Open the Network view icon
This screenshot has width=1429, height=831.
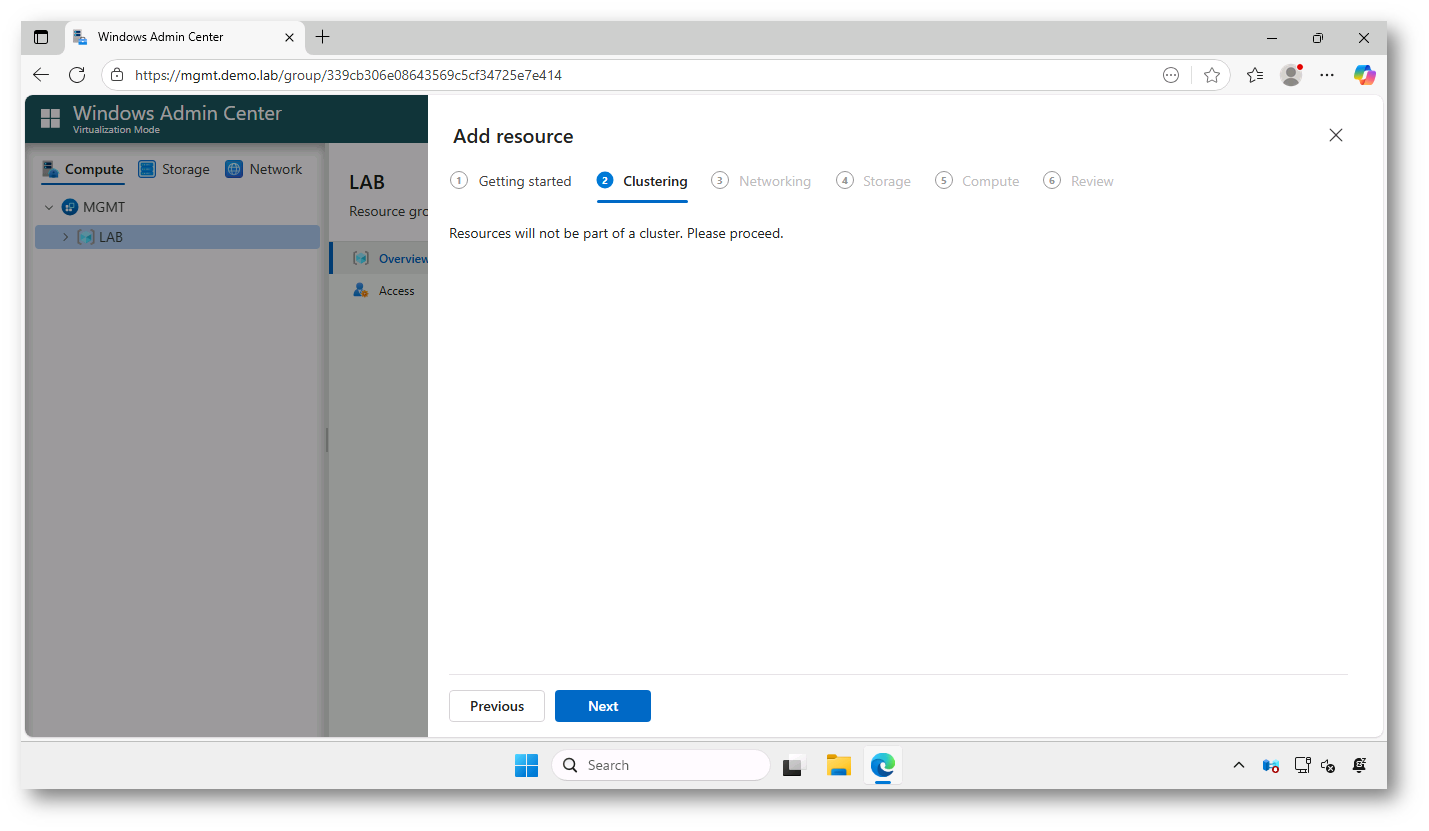pyautogui.click(x=234, y=168)
